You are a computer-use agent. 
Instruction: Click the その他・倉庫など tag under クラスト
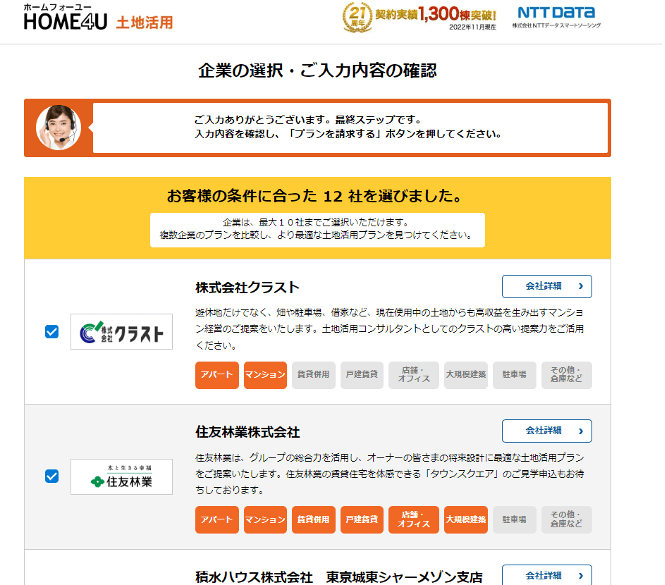coord(566,375)
